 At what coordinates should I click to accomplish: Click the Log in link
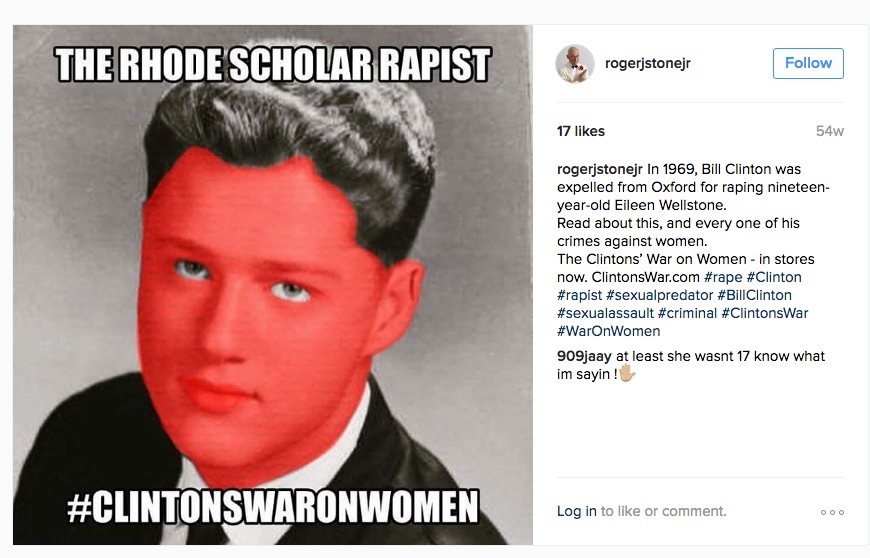click(576, 511)
